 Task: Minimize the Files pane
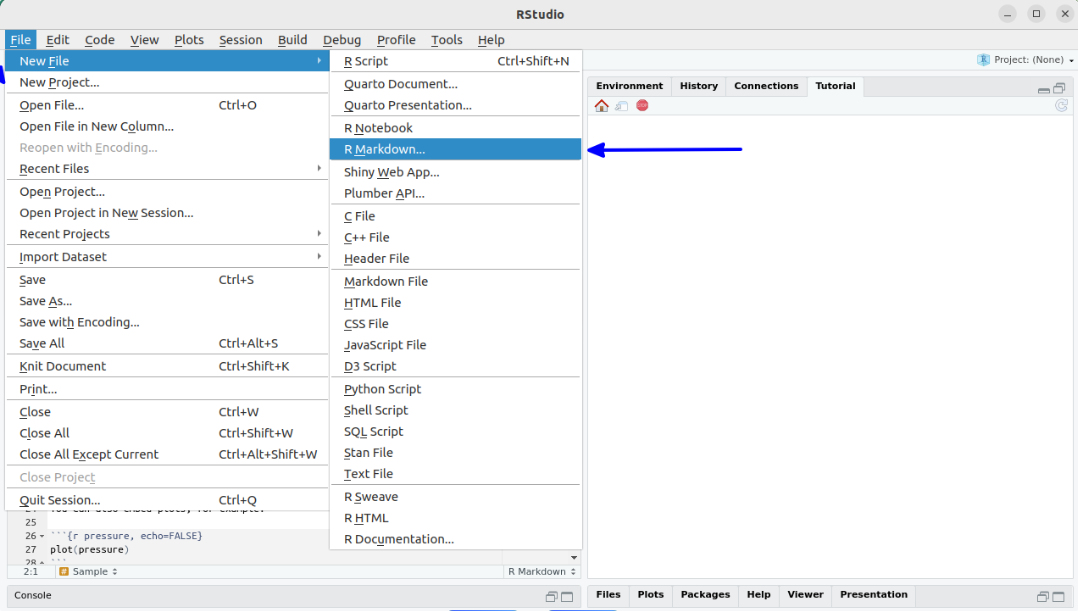(x=1043, y=597)
